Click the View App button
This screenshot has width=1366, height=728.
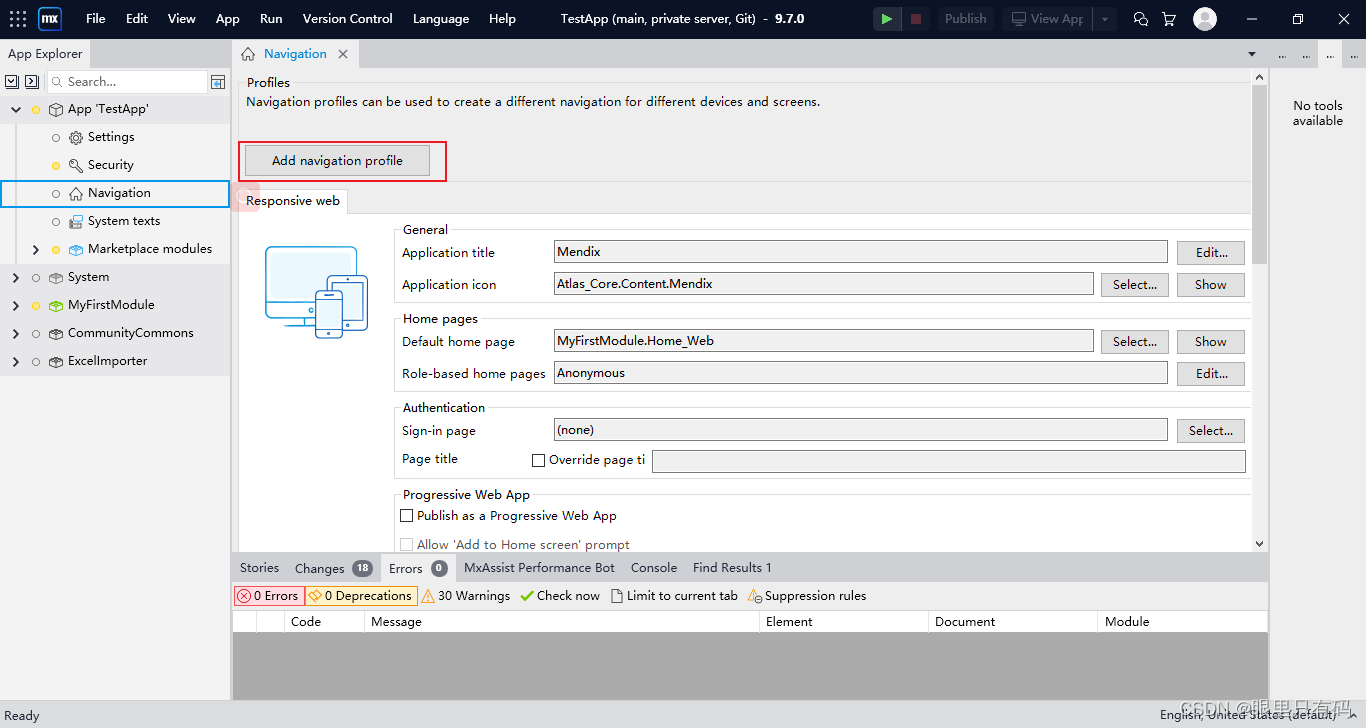point(1047,19)
